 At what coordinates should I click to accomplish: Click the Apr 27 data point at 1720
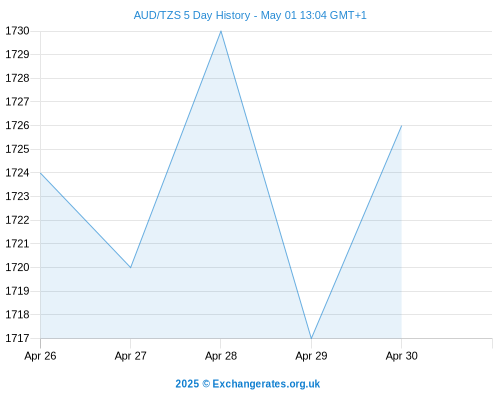(131, 267)
